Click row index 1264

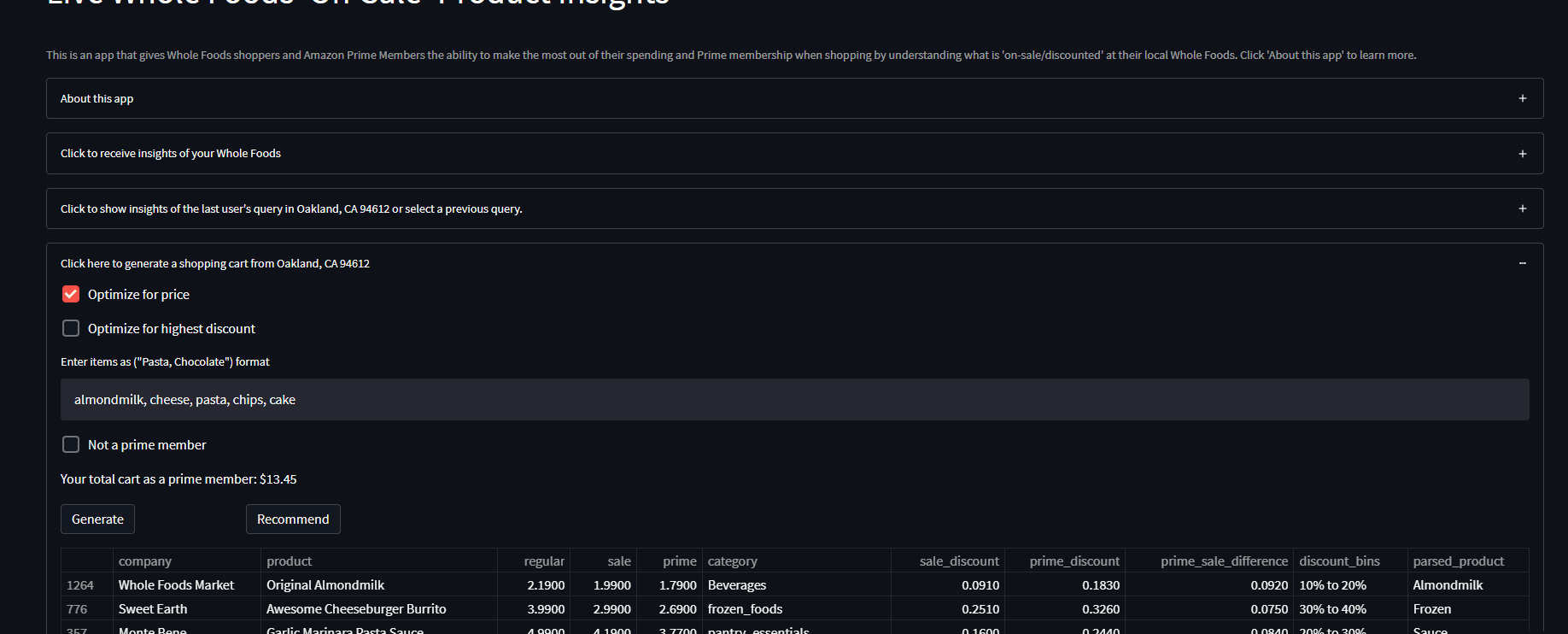point(86,585)
